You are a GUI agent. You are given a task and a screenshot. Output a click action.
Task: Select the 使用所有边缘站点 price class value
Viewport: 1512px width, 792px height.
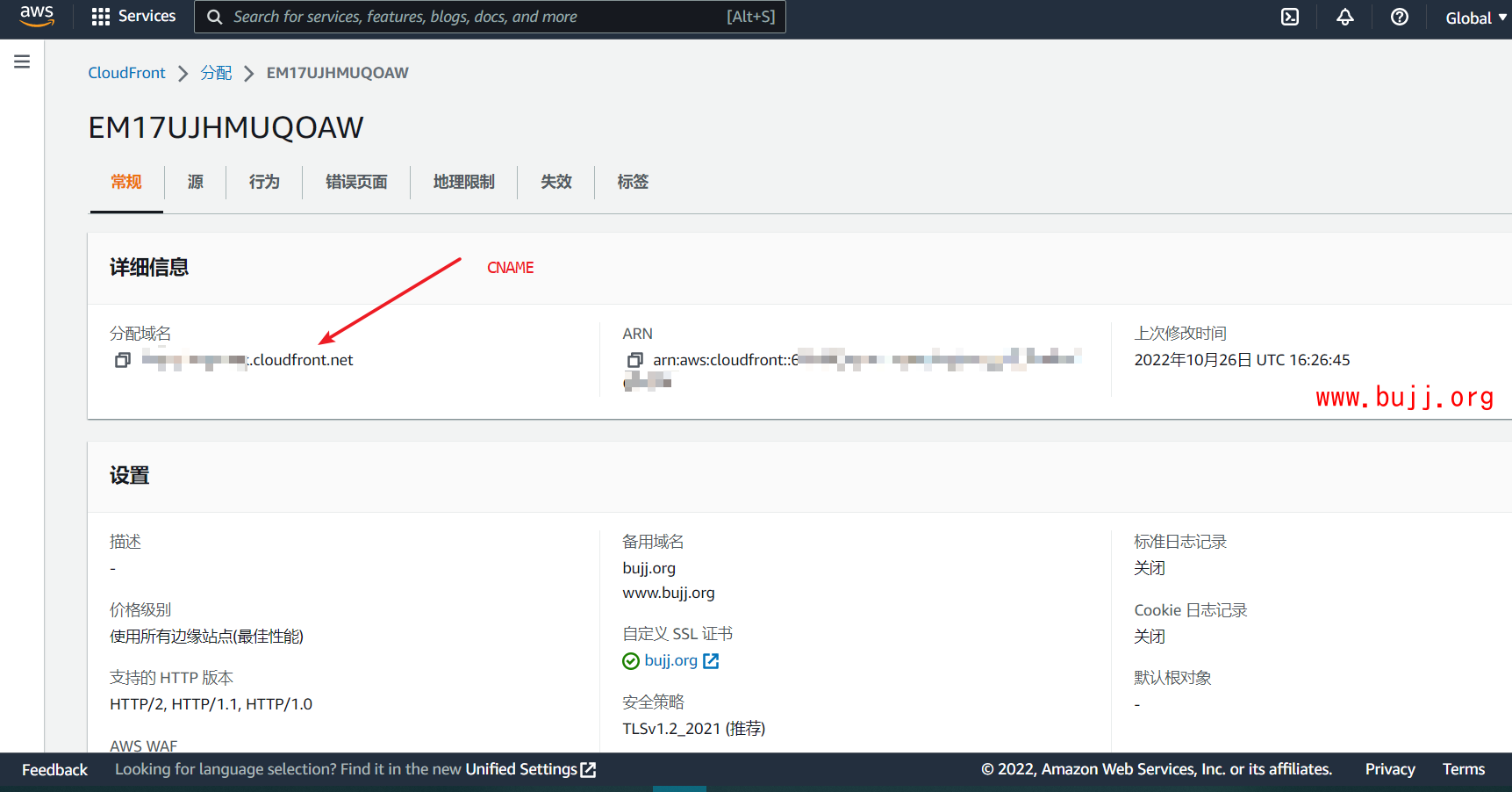206,637
